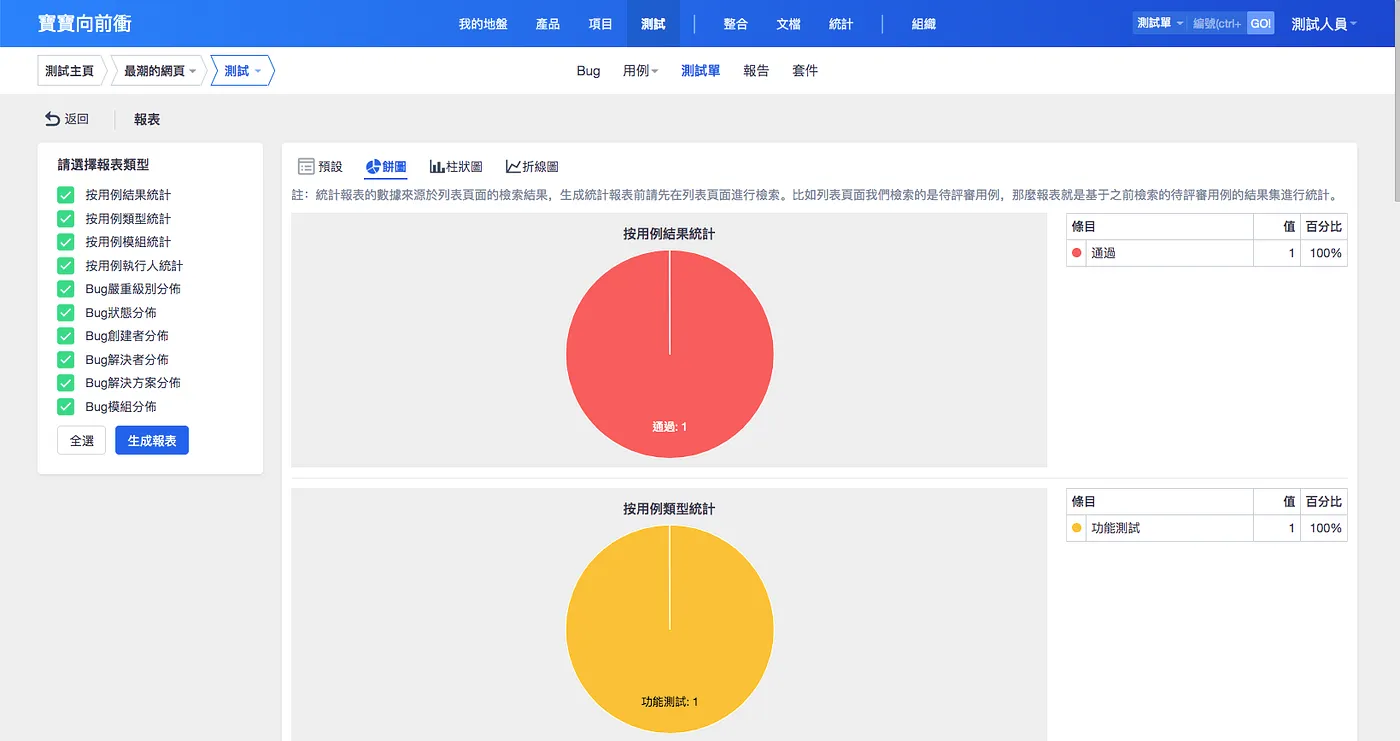Viewport: 1400px width, 741px height.
Task: Toggle the 按用例類型統計 checkbox
Action: 66,218
